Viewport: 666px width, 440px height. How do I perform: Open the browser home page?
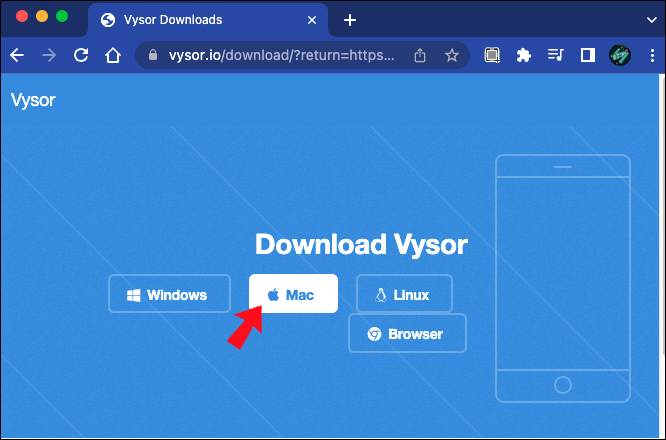[113, 55]
